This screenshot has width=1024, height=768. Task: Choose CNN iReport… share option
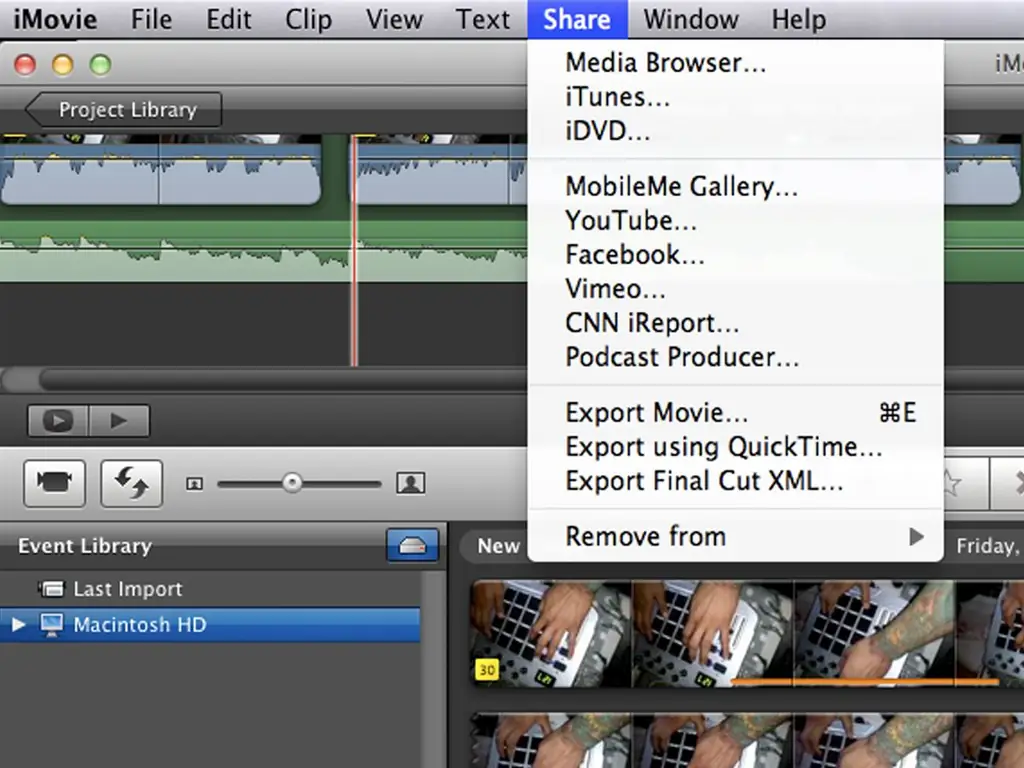click(735, 323)
